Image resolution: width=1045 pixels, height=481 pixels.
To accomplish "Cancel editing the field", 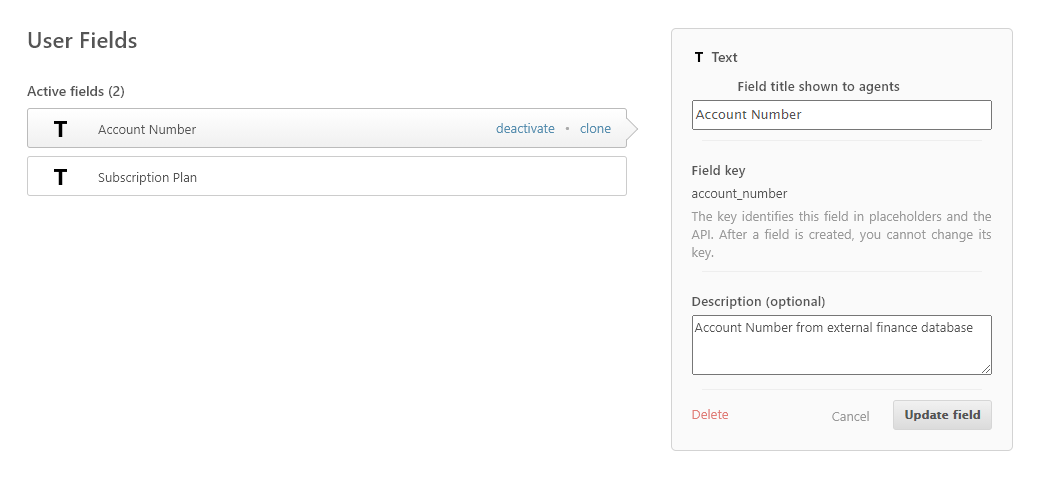I will (850, 416).
